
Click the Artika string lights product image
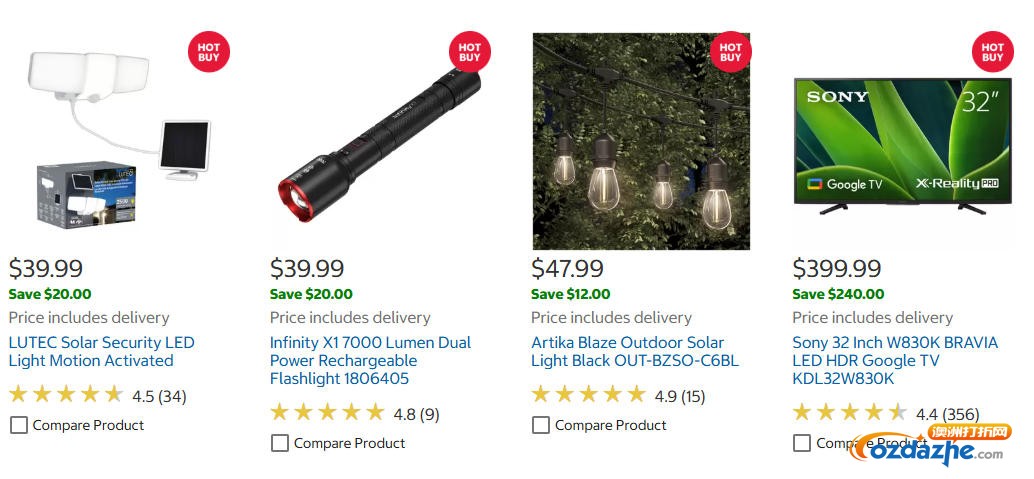[x=640, y=142]
